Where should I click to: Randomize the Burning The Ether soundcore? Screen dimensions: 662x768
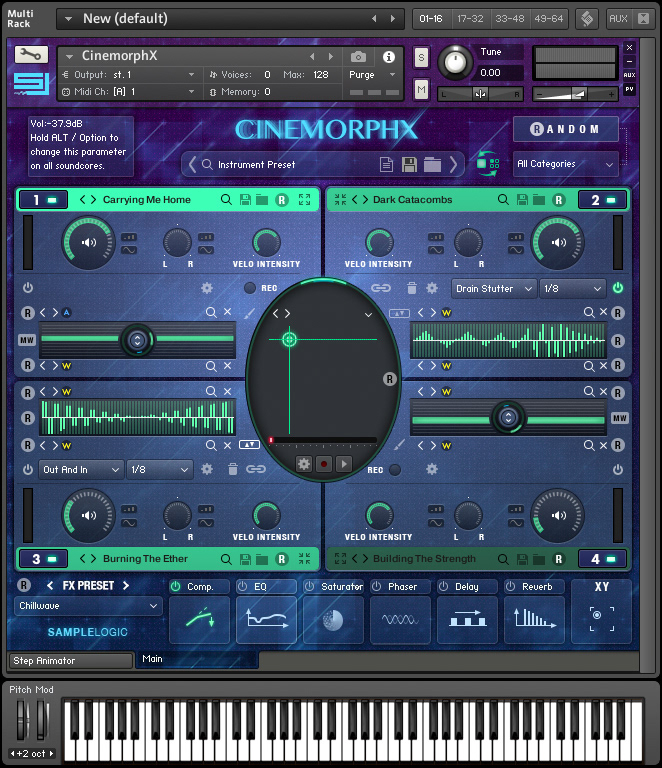point(282,559)
